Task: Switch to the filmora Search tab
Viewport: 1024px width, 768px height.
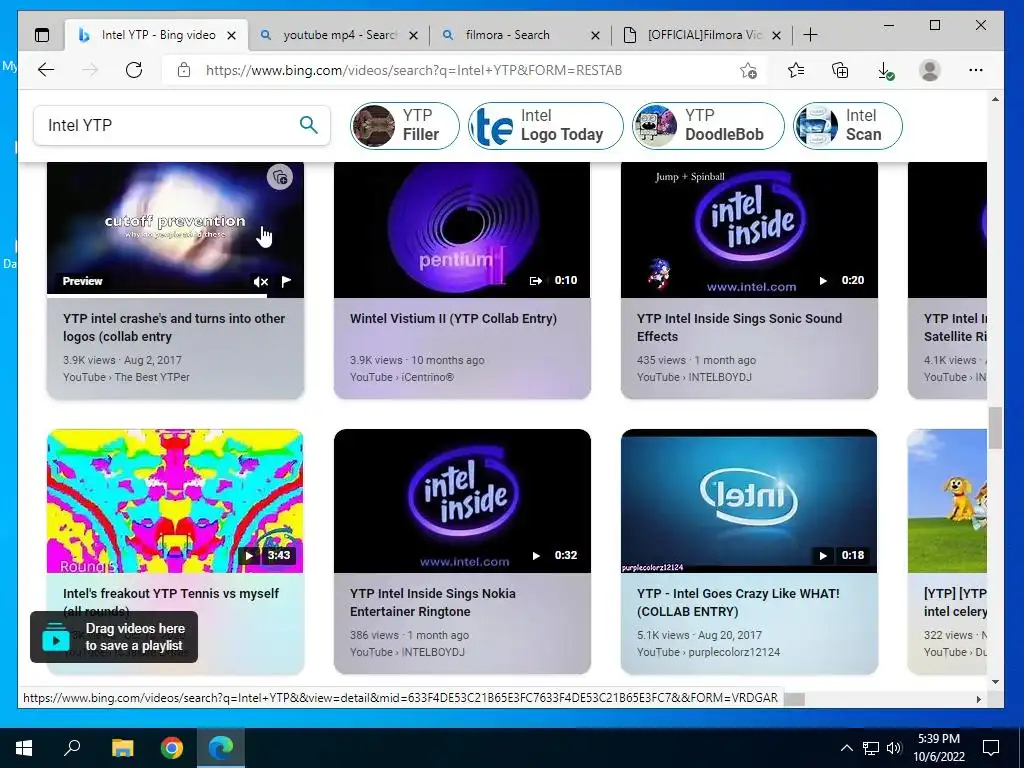Action: (520, 35)
